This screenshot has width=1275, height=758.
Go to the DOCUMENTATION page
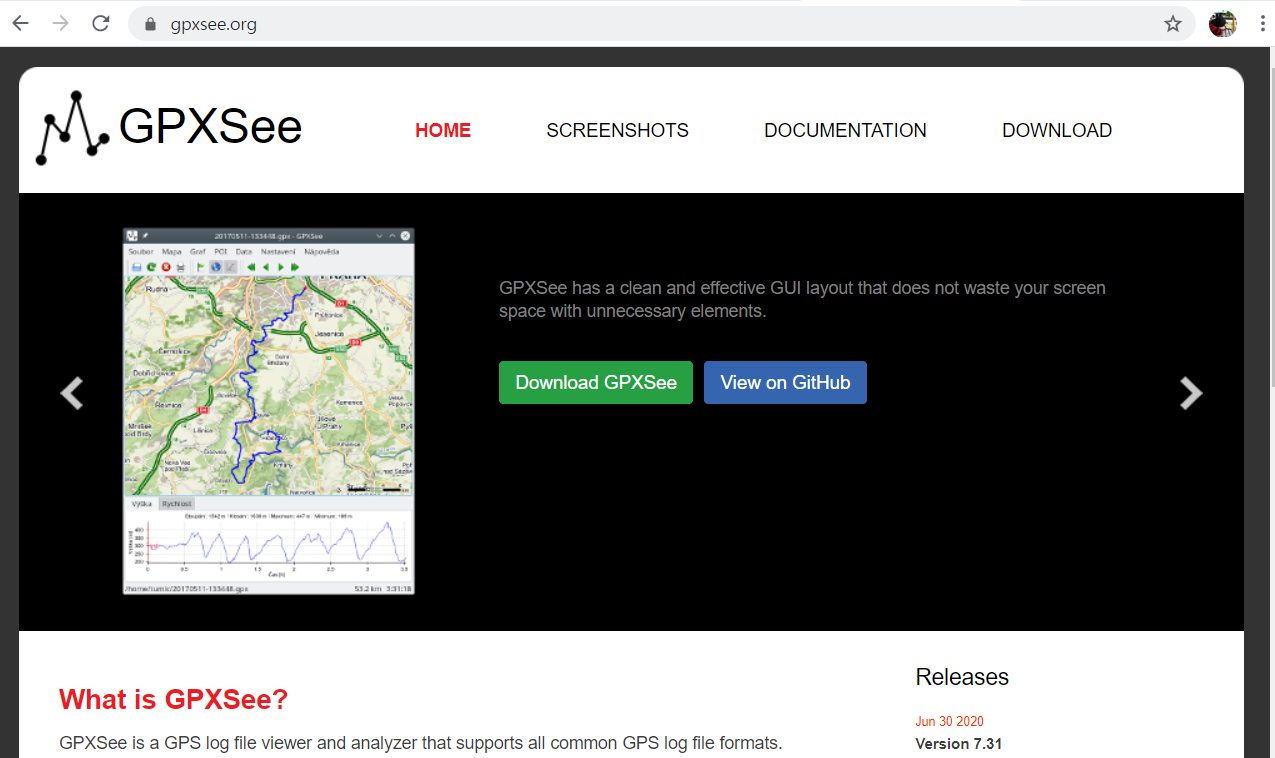(845, 130)
